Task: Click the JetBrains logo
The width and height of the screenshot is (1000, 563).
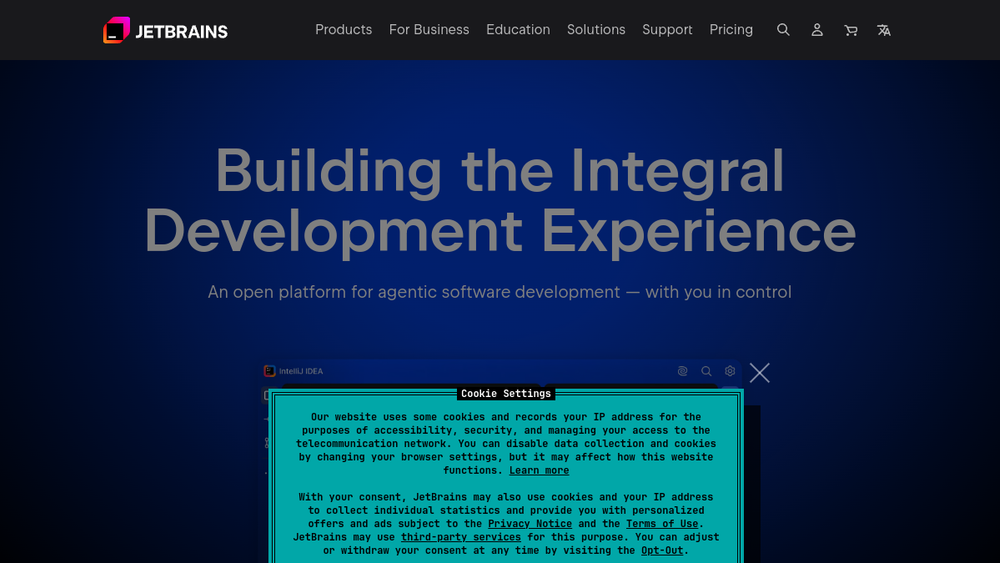Action: (x=165, y=30)
